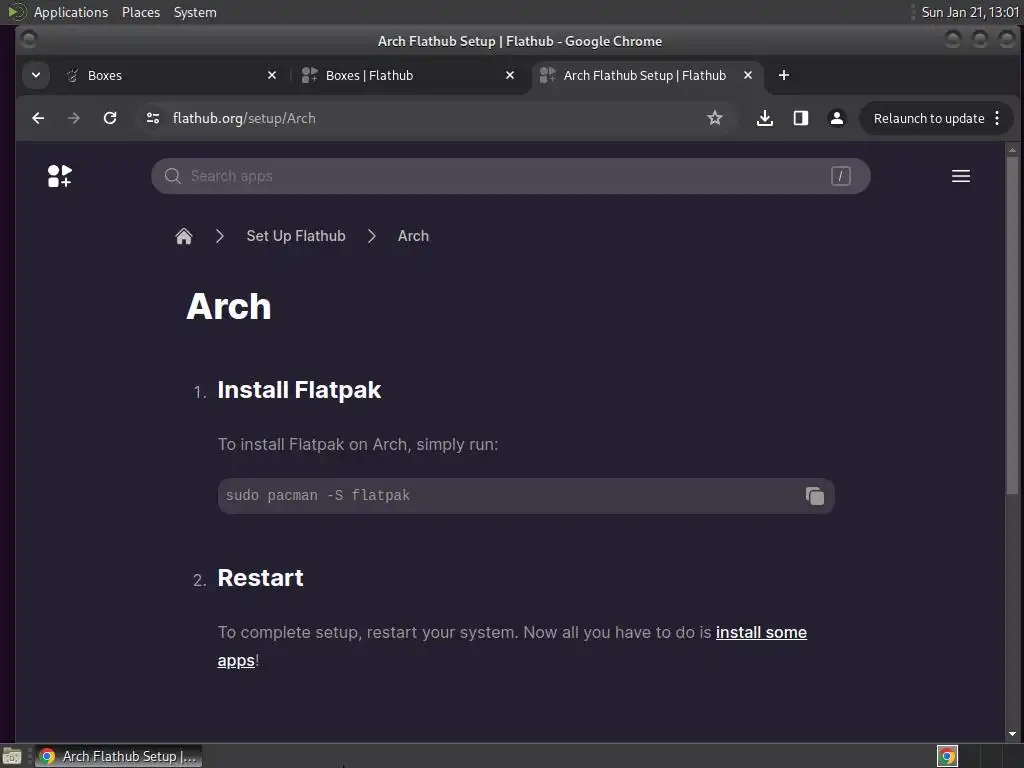
Task: Click the Install Flatpak heading
Action: tap(299, 391)
